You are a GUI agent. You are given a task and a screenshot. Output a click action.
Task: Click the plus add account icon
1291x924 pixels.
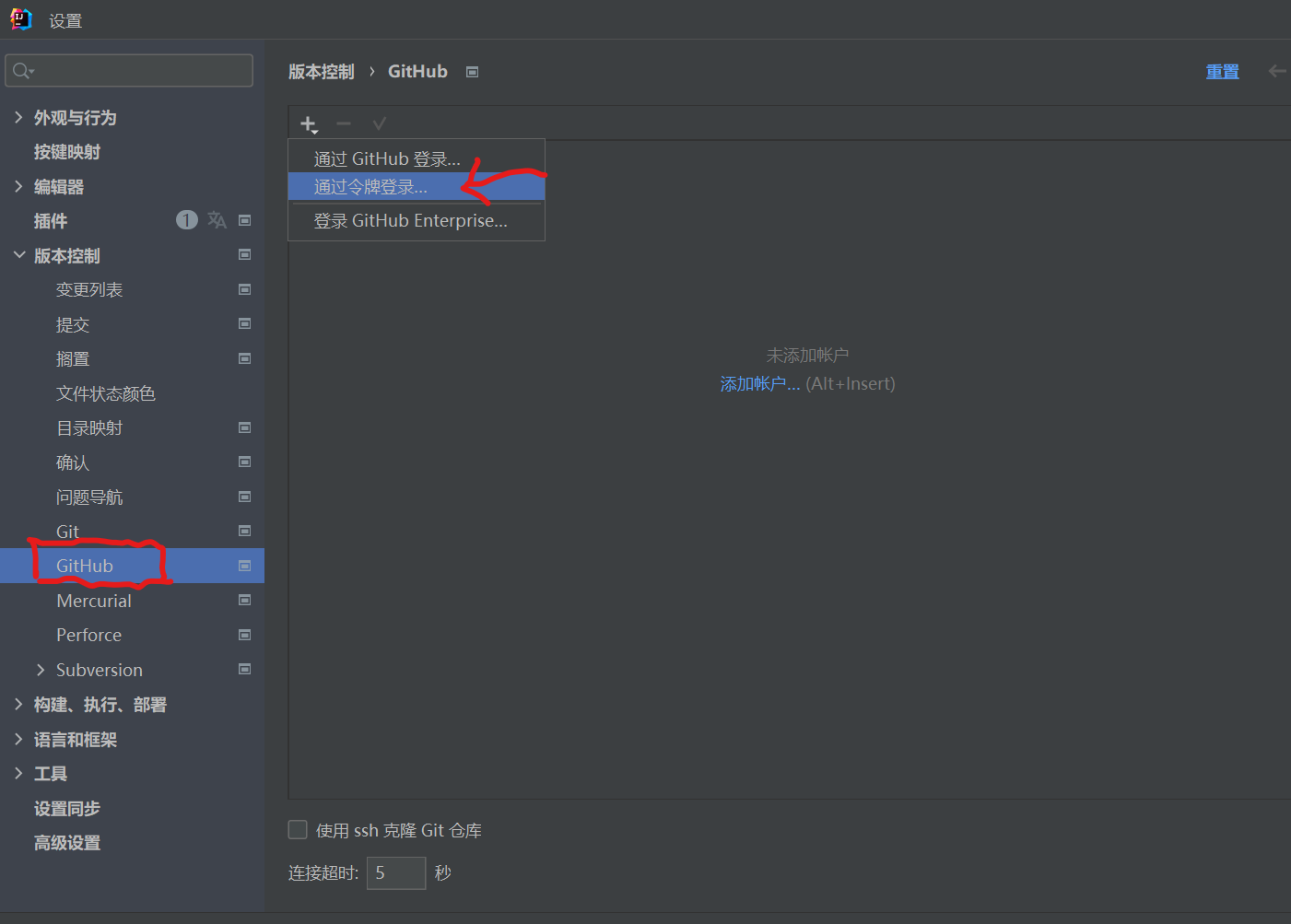click(309, 123)
